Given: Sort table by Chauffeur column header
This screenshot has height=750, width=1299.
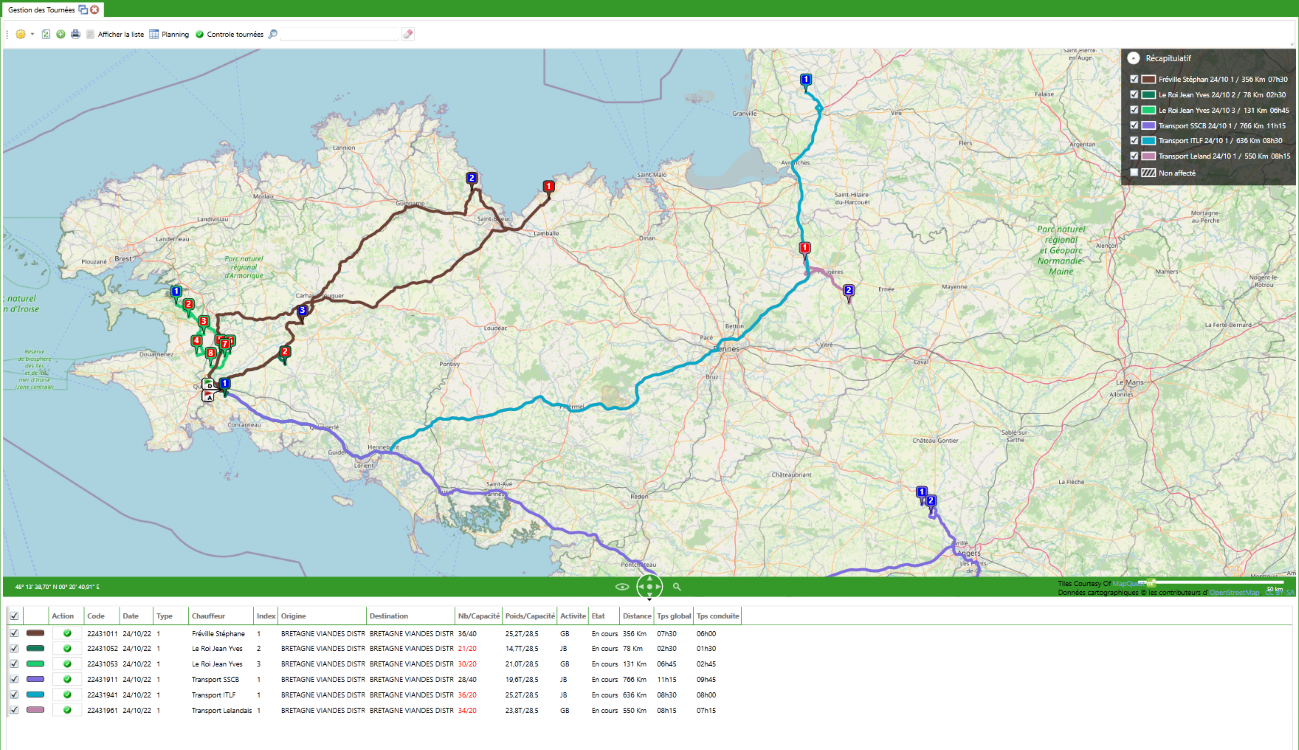Looking at the screenshot, I should pos(220,616).
